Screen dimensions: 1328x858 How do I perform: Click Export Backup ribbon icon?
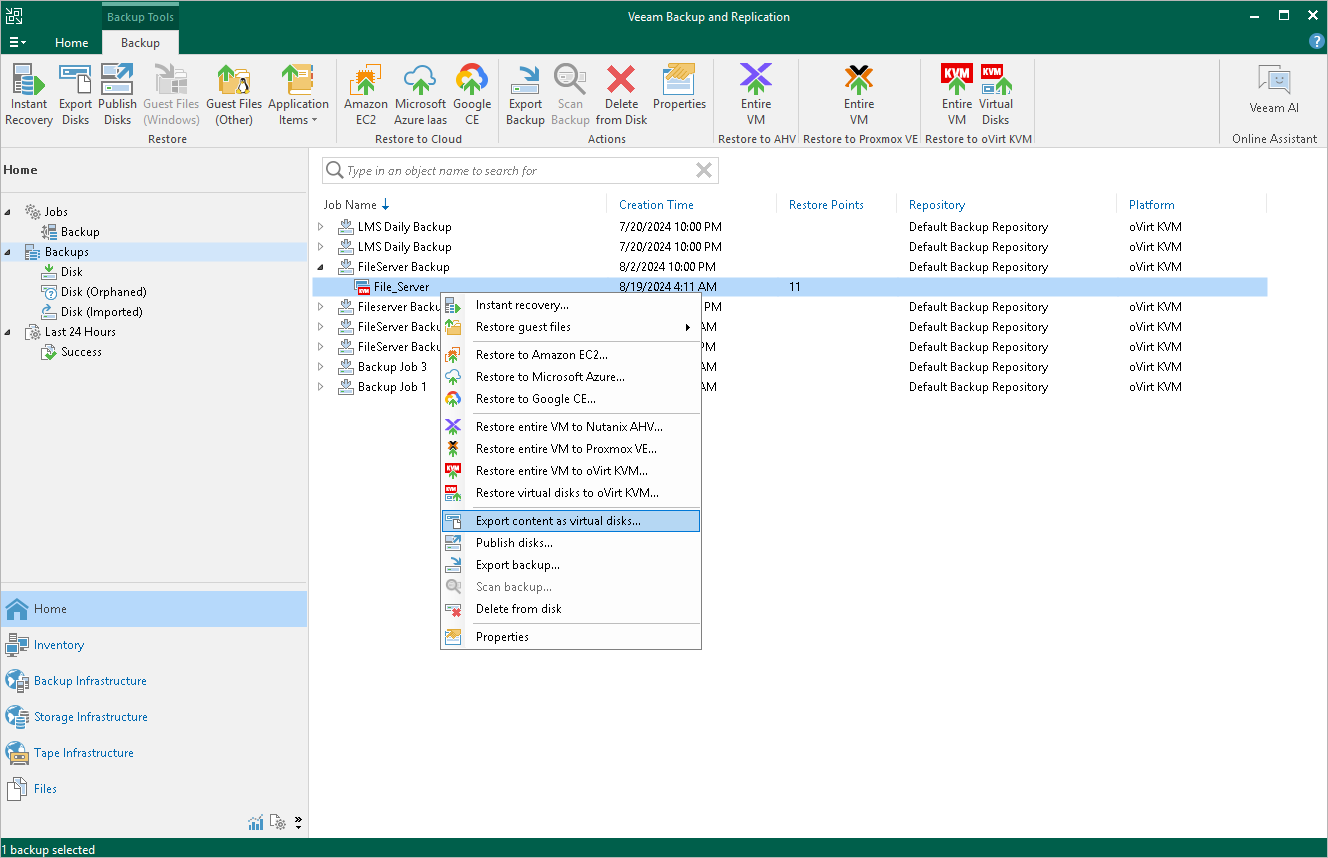tap(525, 95)
